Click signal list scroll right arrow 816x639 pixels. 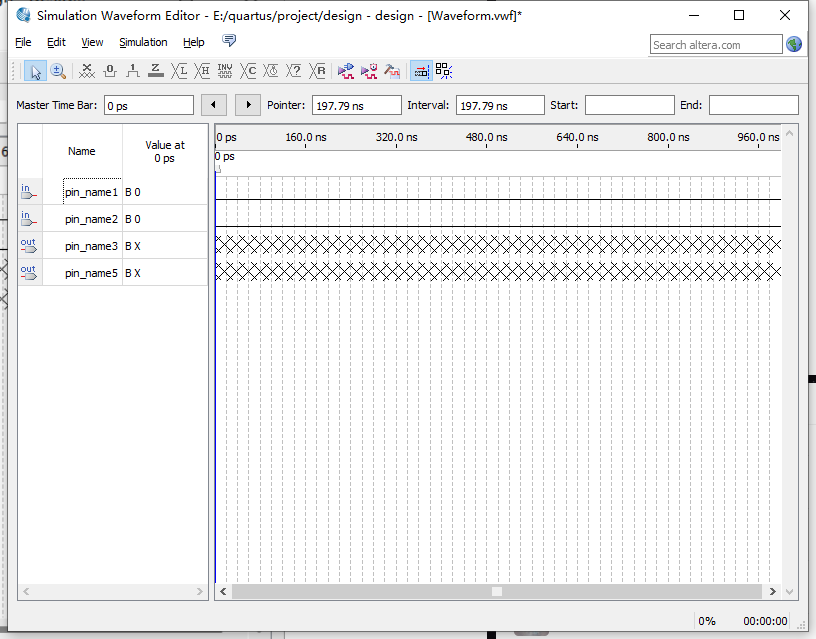tap(199, 592)
